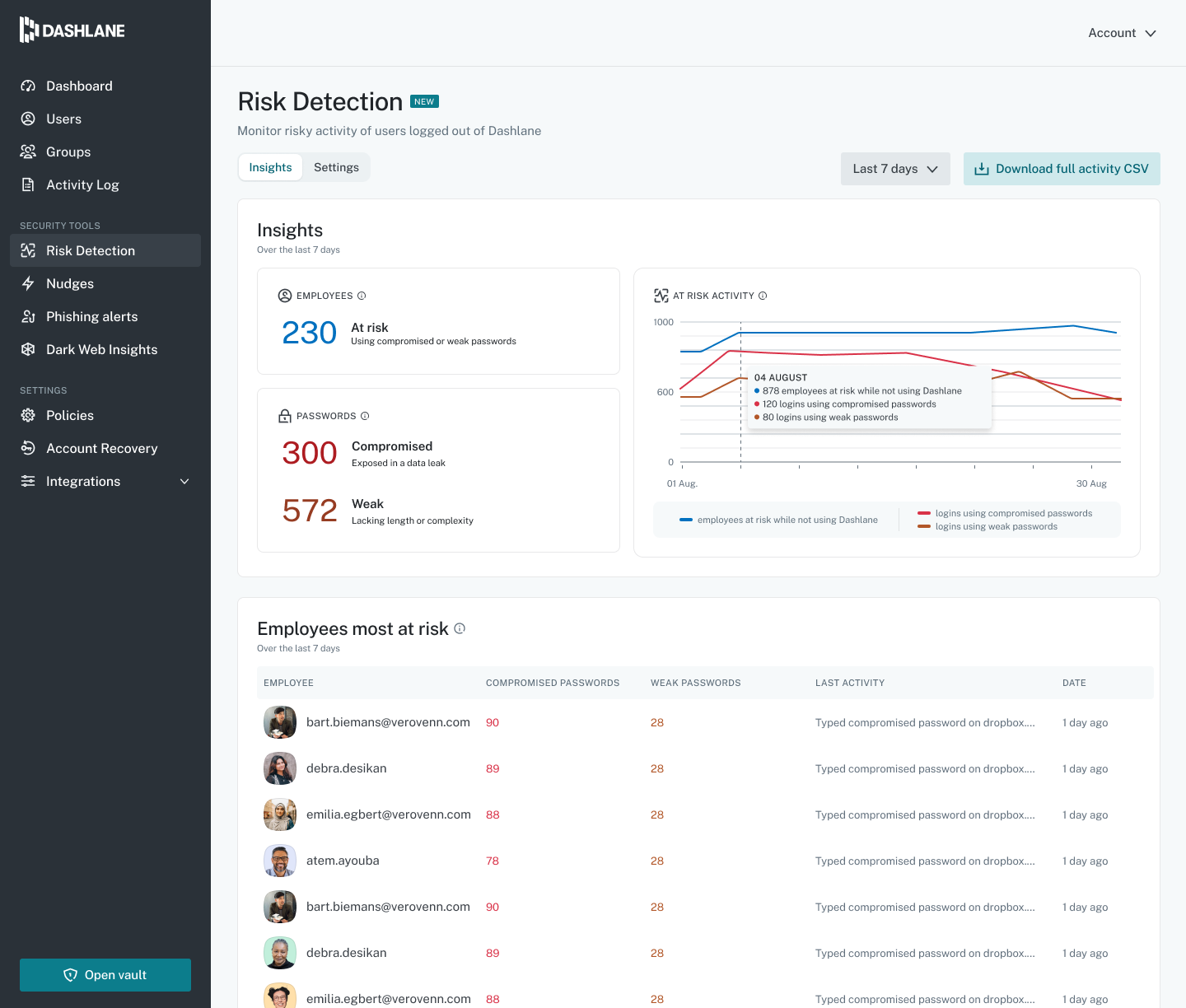Click info icon beside Employees most at risk
The image size is (1186, 1008).
tap(460, 628)
